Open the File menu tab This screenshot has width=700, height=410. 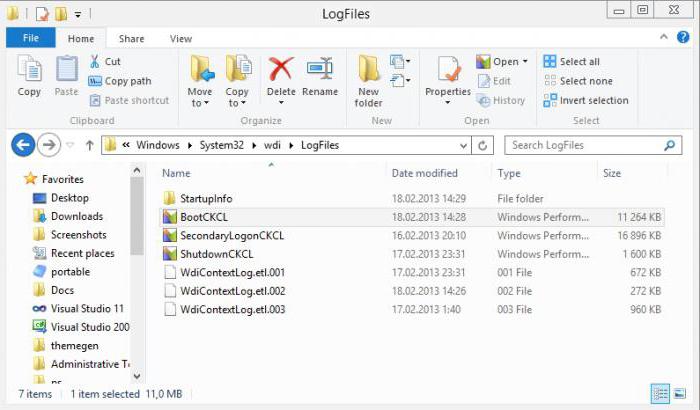tap(30, 38)
